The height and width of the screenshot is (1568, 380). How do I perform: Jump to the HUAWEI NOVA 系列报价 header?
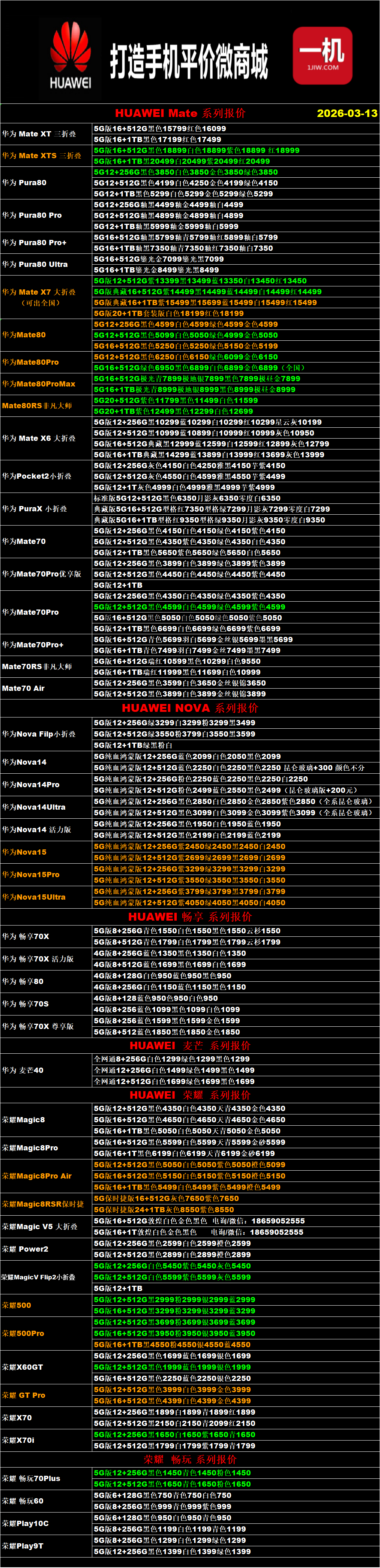189,708
